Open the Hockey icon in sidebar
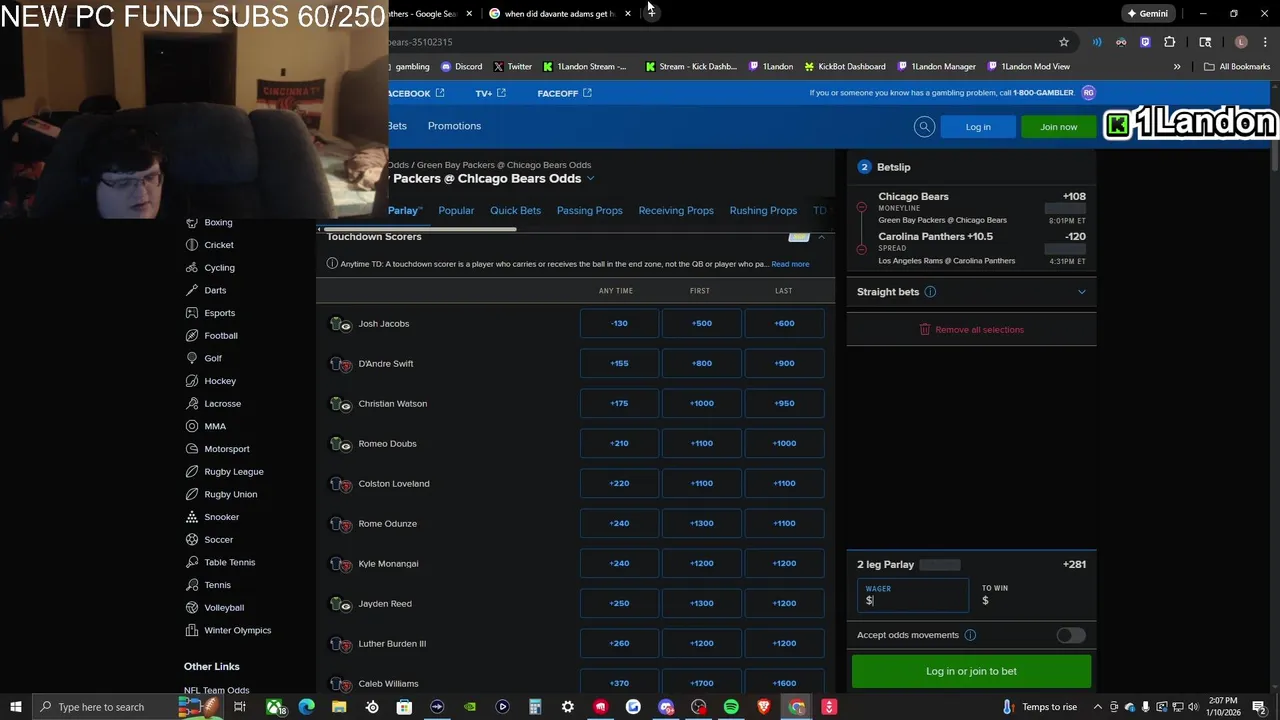The image size is (1280, 720). pyautogui.click(x=192, y=381)
